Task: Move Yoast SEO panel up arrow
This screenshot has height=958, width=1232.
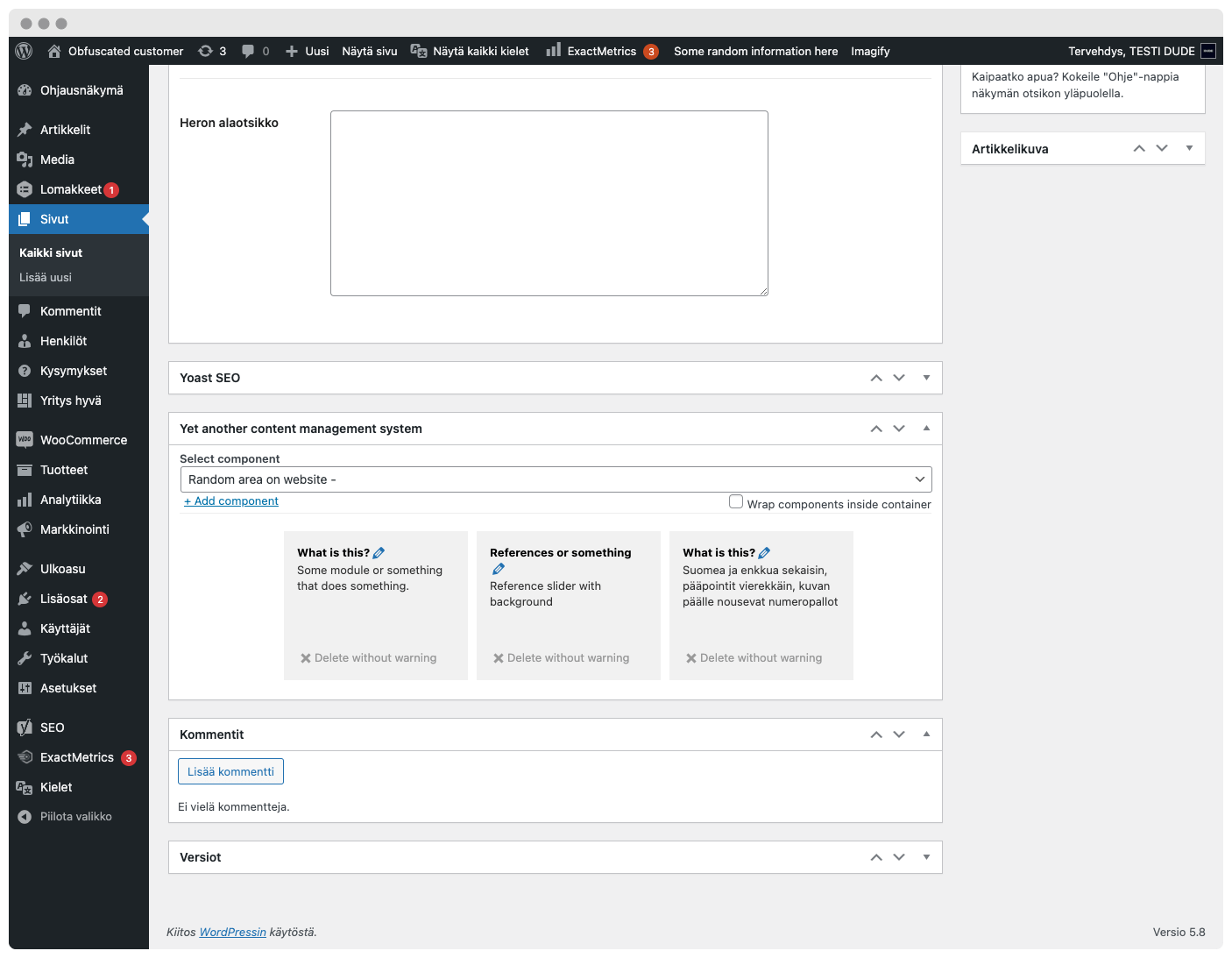Action: tap(876, 378)
